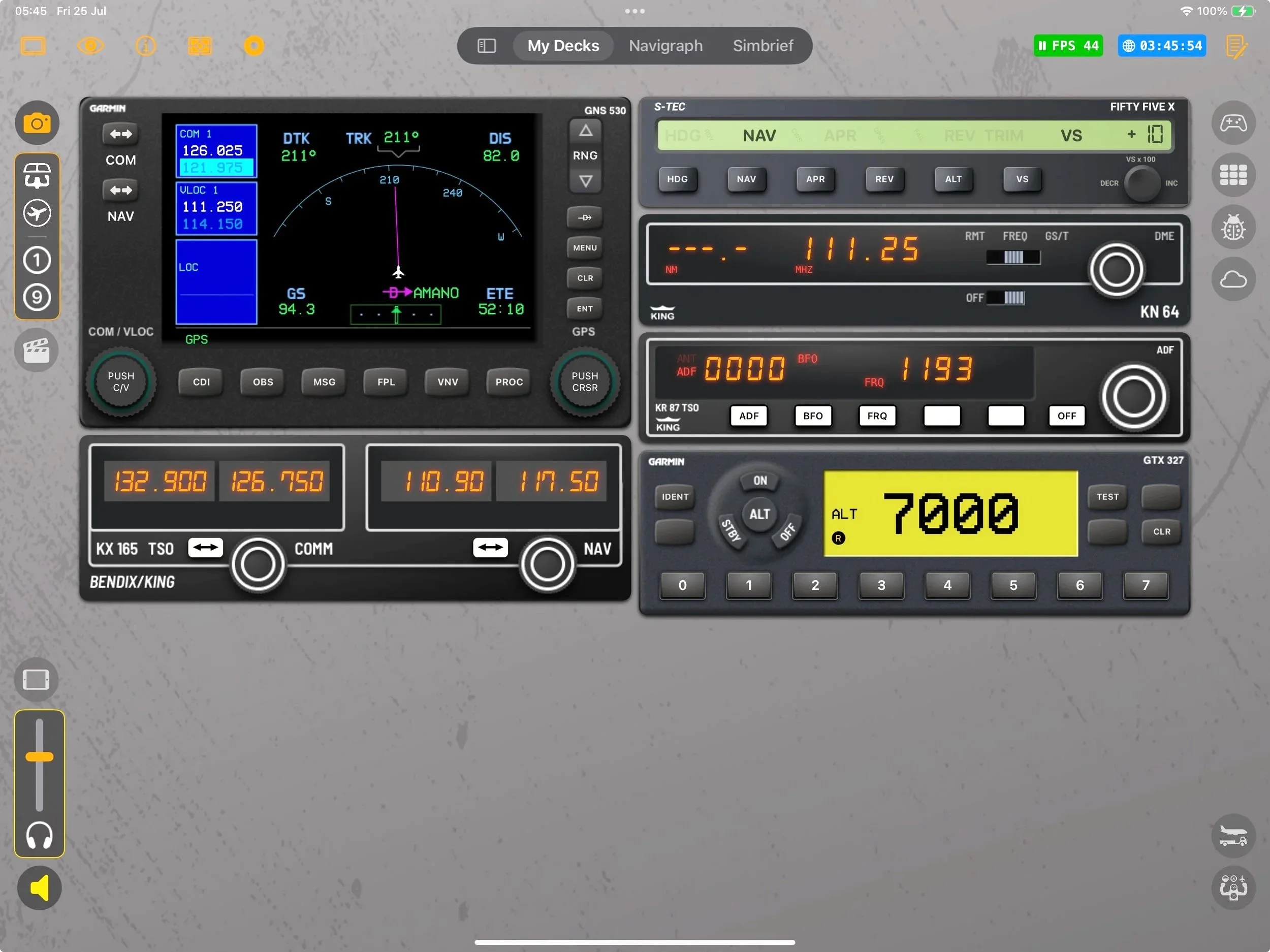Toggle autopilot VS mode button

click(1022, 179)
